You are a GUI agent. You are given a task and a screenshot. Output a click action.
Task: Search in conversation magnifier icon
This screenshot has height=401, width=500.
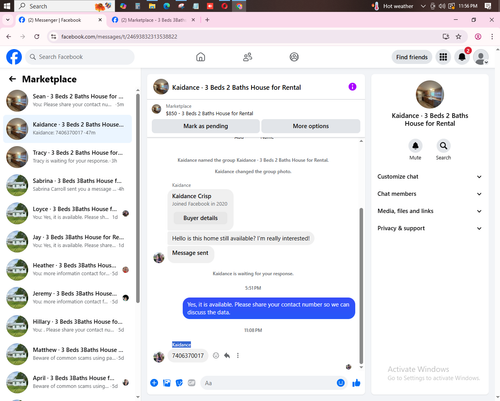(443, 146)
